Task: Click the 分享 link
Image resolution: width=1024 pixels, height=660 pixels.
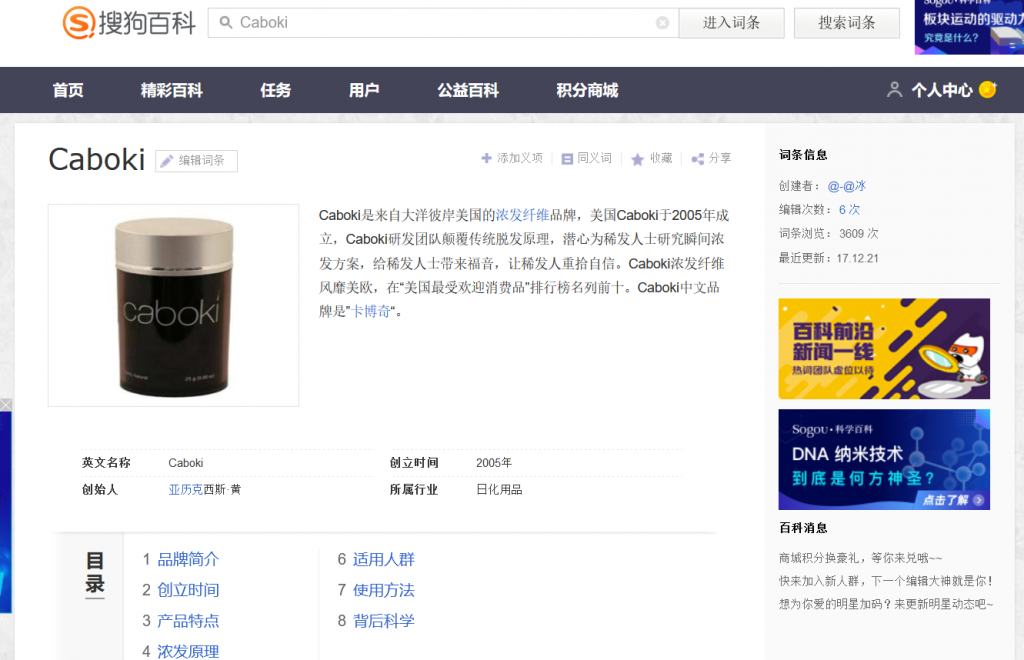Action: click(x=720, y=158)
